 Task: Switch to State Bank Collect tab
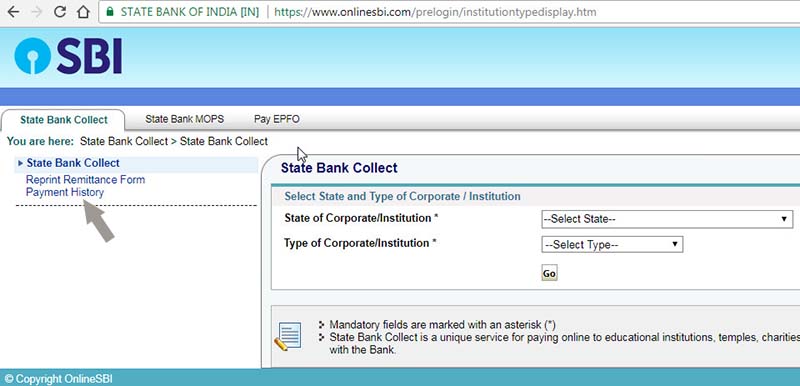pos(64,120)
